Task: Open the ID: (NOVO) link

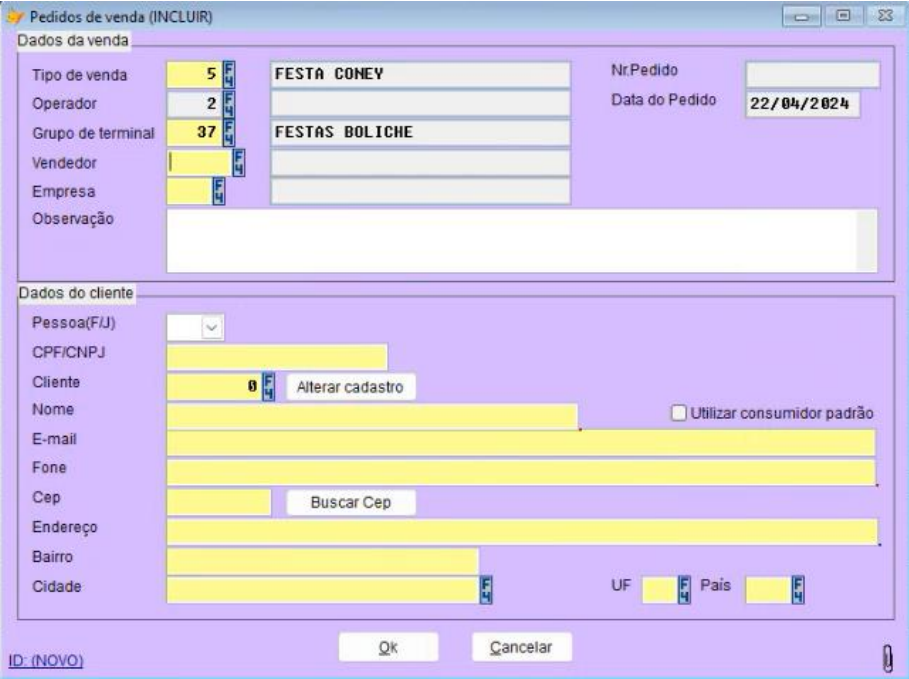Action: pyautogui.click(x=47, y=661)
